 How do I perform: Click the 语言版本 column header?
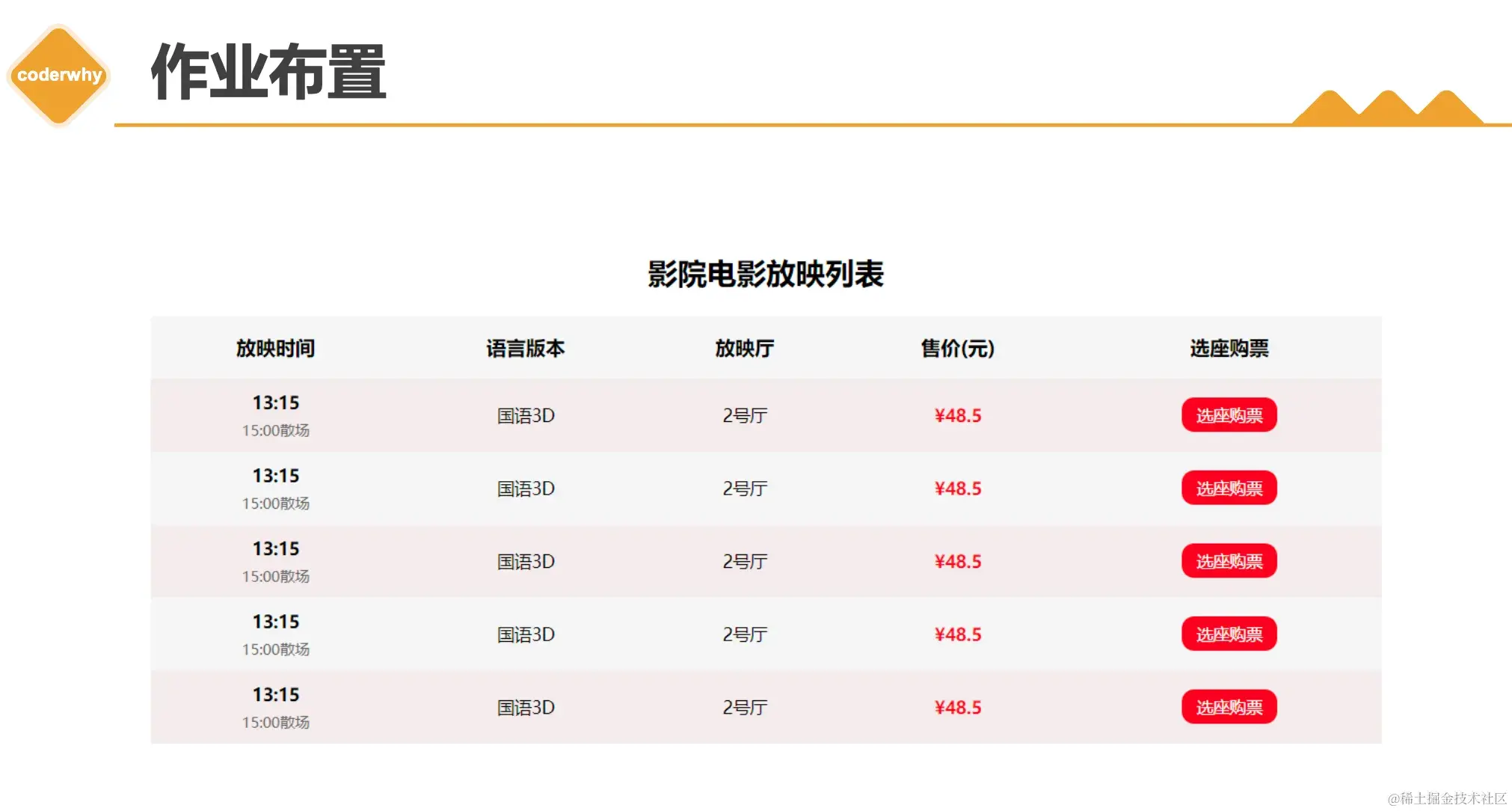[x=525, y=348]
